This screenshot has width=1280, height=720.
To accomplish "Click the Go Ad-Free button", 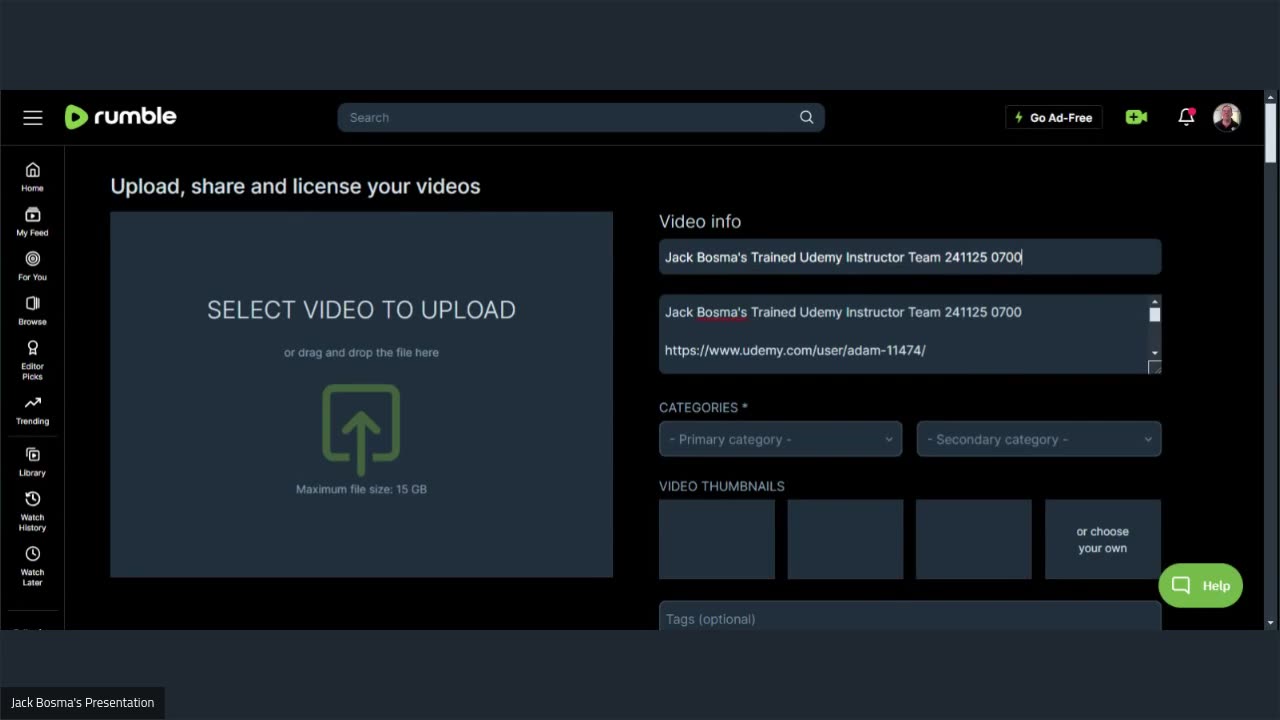I will tap(1054, 117).
